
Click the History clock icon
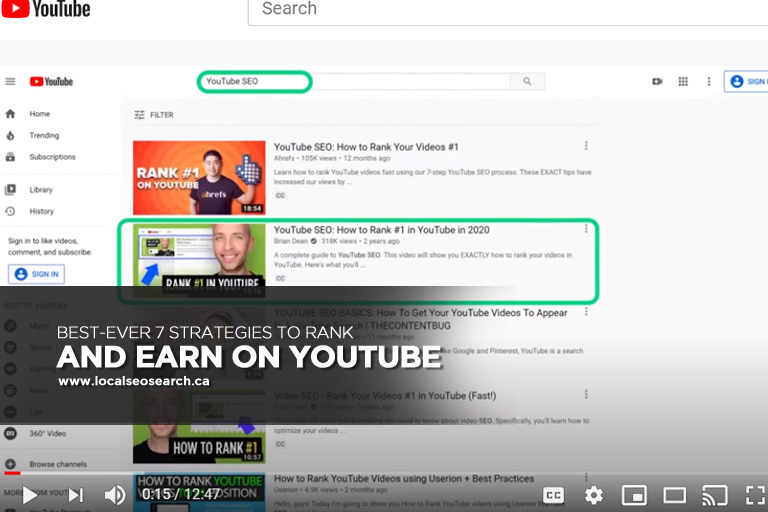click(10, 211)
